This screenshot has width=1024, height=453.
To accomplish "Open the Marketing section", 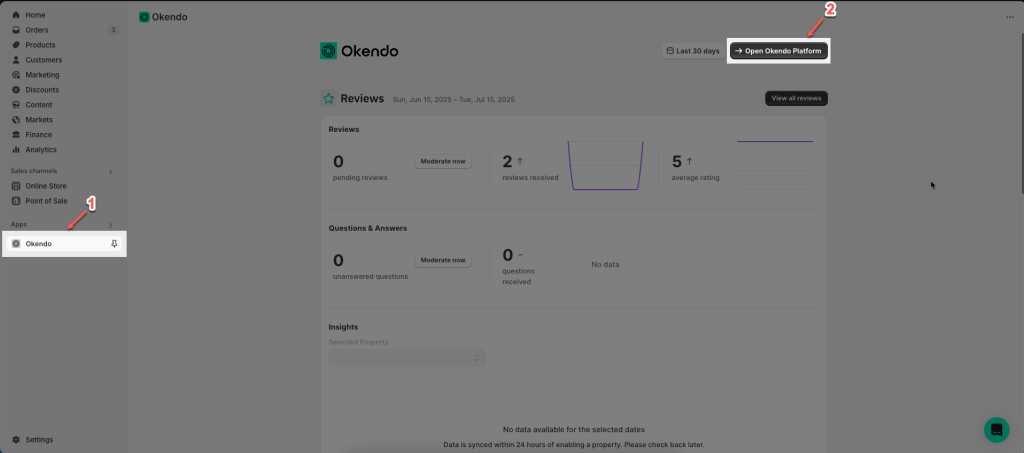I will (42, 74).
